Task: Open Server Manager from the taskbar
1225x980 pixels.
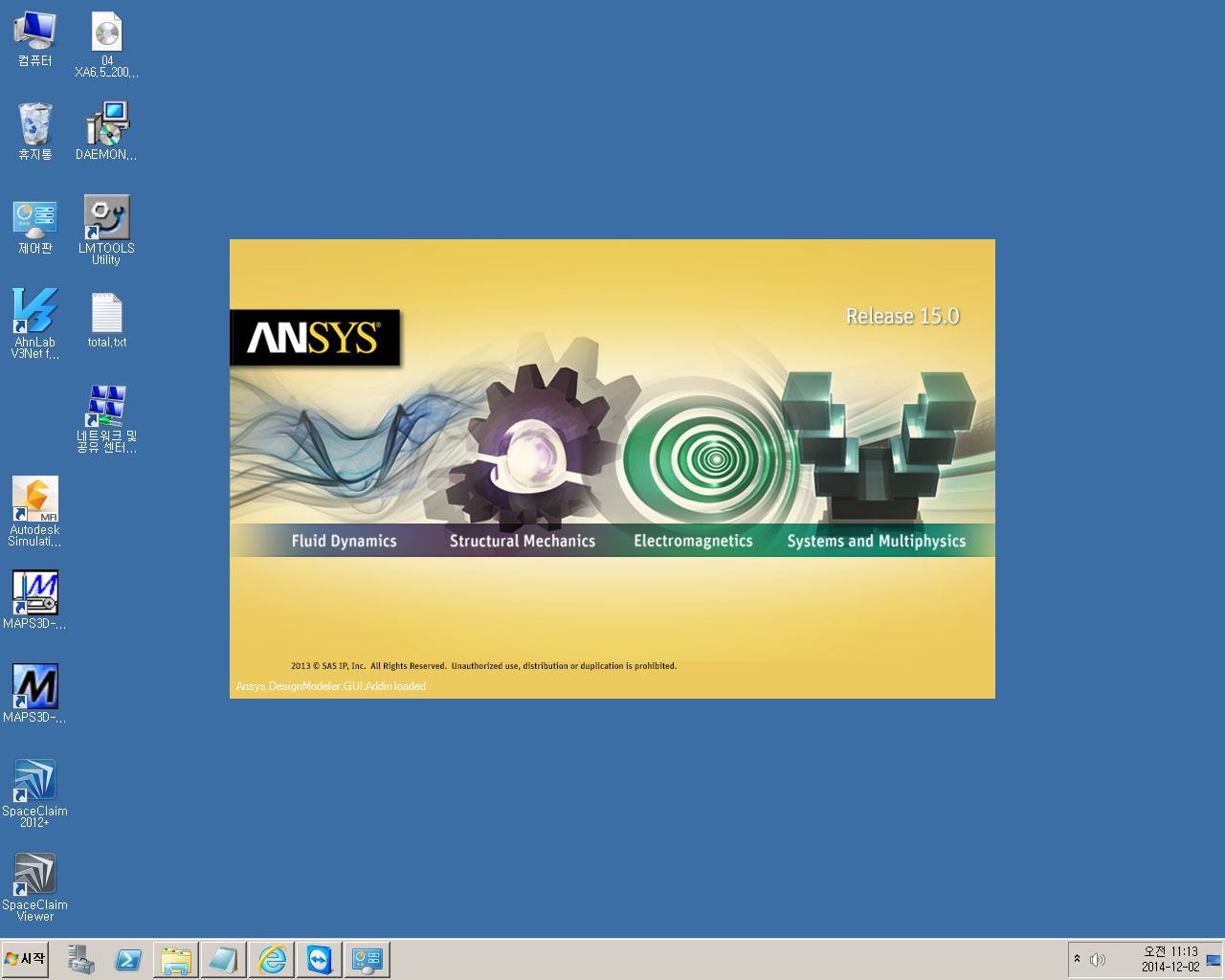Action: click(x=81, y=959)
